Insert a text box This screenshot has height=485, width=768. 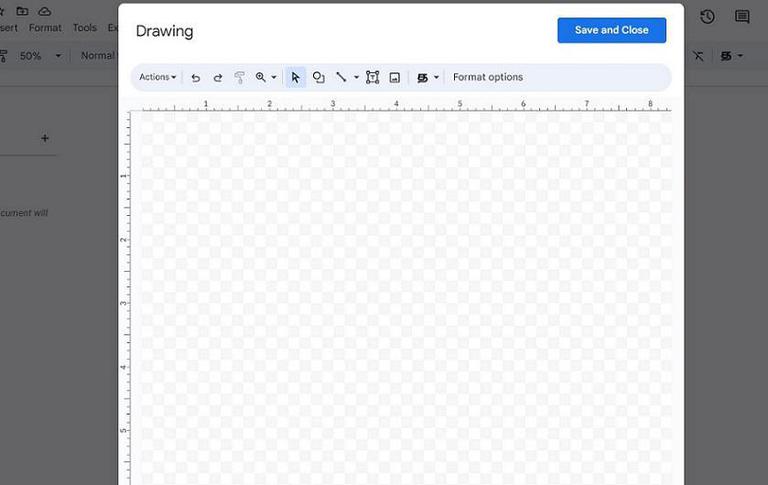pos(373,77)
